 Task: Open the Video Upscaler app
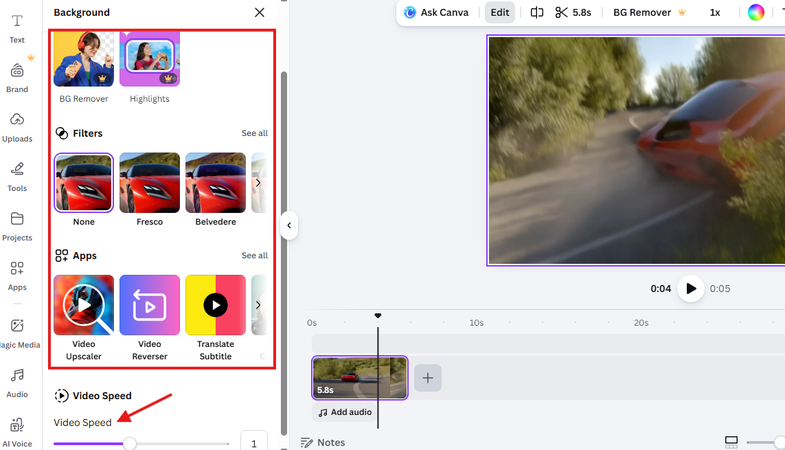pyautogui.click(x=84, y=305)
